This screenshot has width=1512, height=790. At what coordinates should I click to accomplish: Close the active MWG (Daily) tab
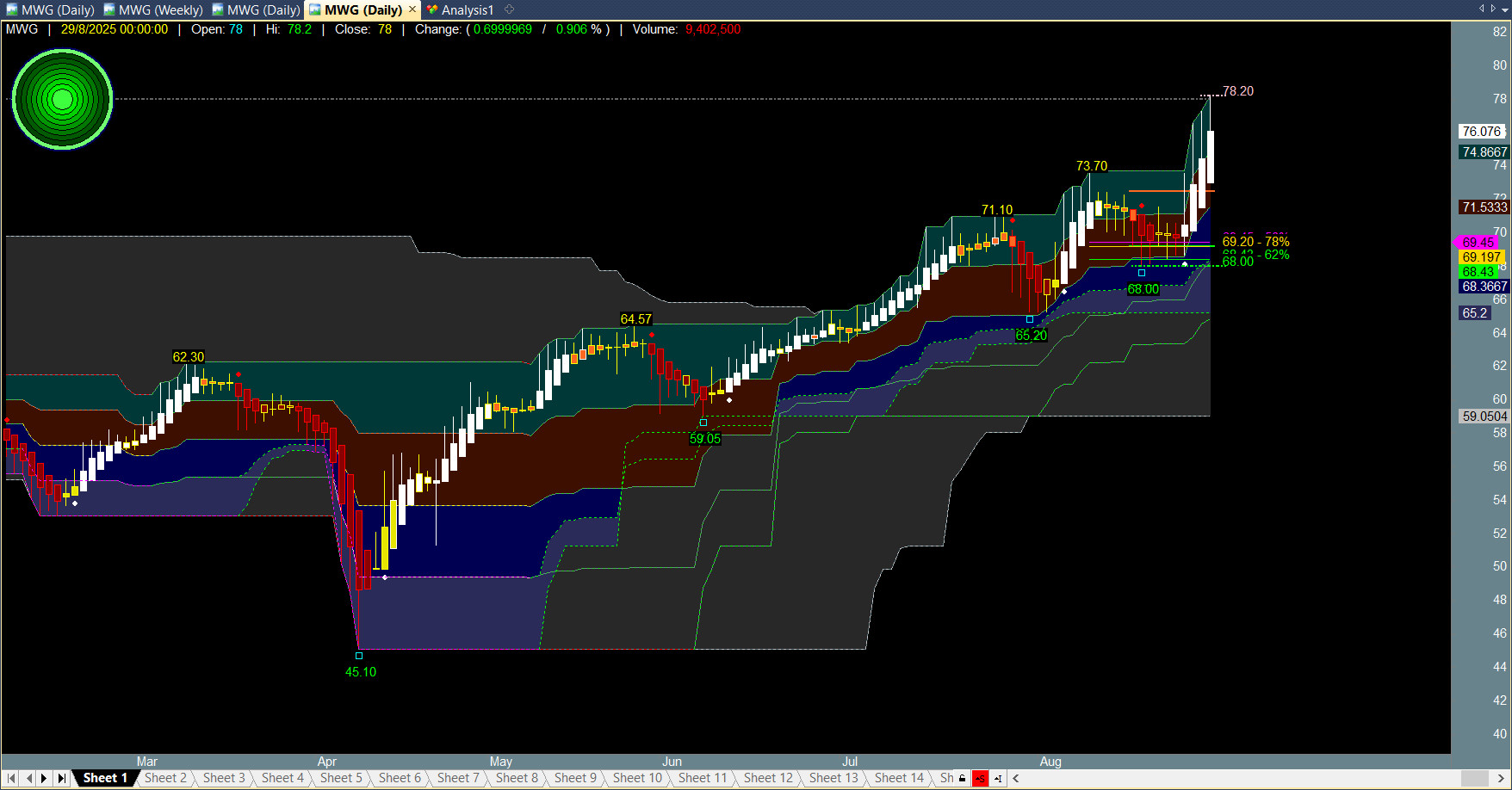(x=412, y=9)
